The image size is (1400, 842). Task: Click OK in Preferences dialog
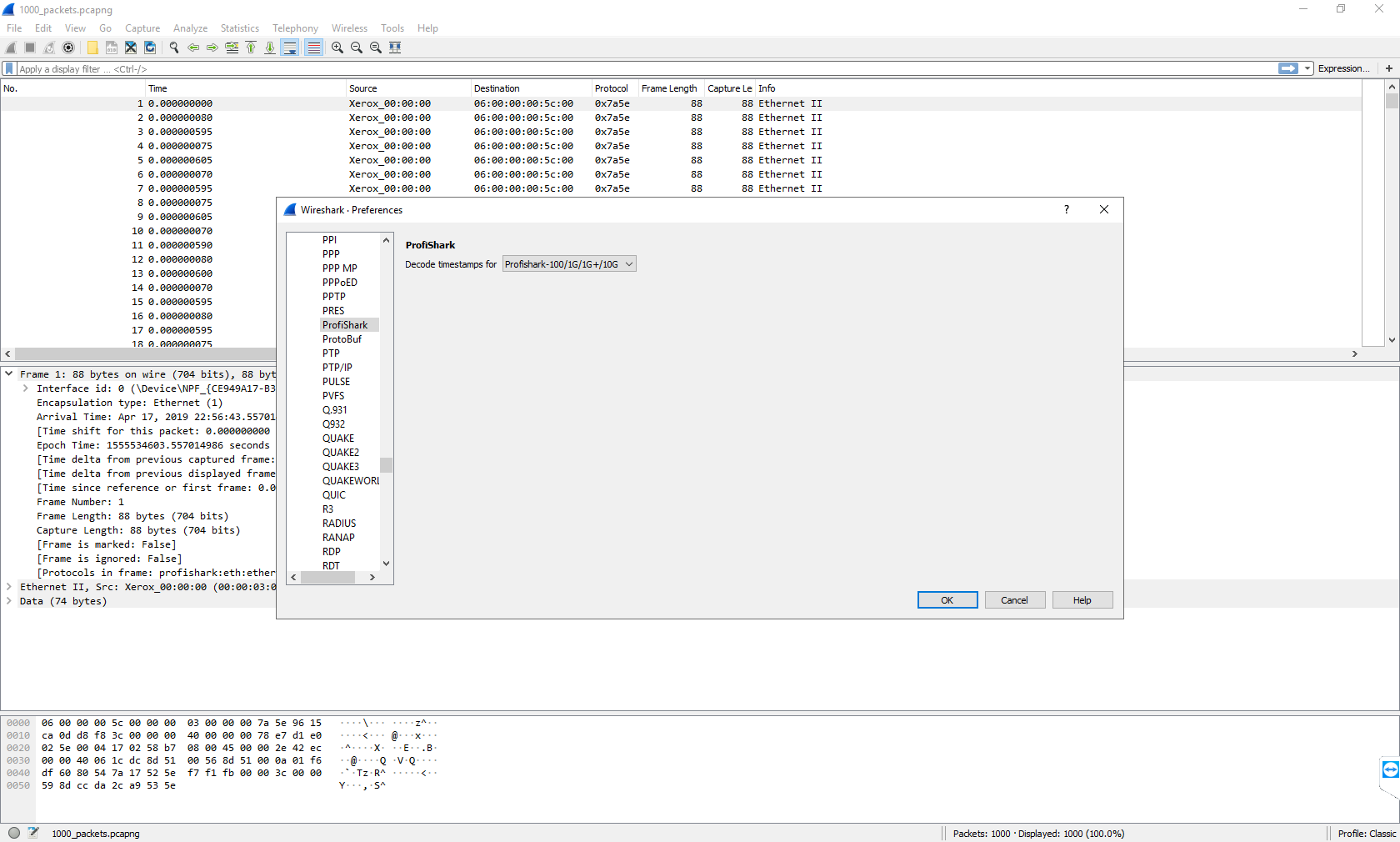(x=947, y=600)
